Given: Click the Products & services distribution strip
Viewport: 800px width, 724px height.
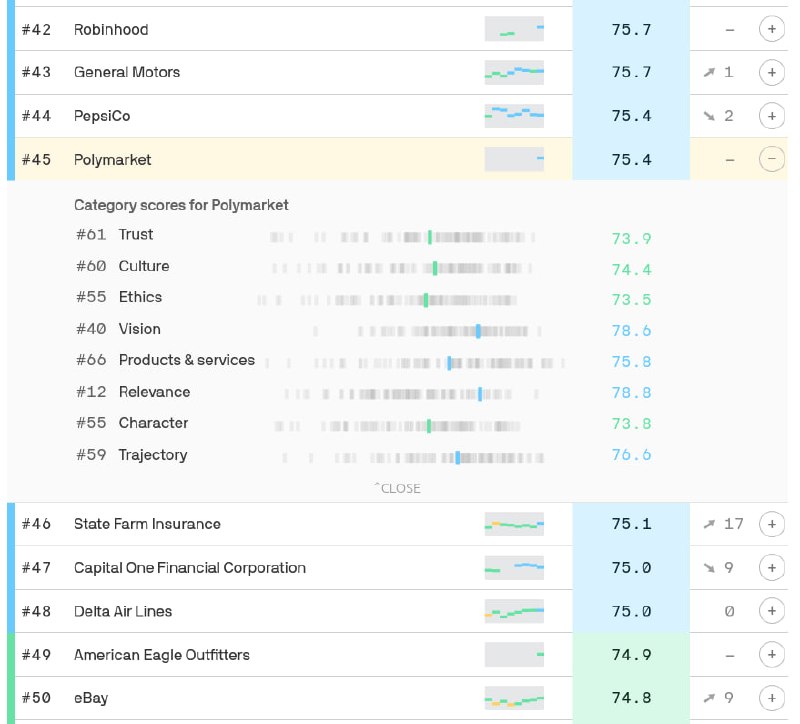Looking at the screenshot, I should tap(415, 363).
